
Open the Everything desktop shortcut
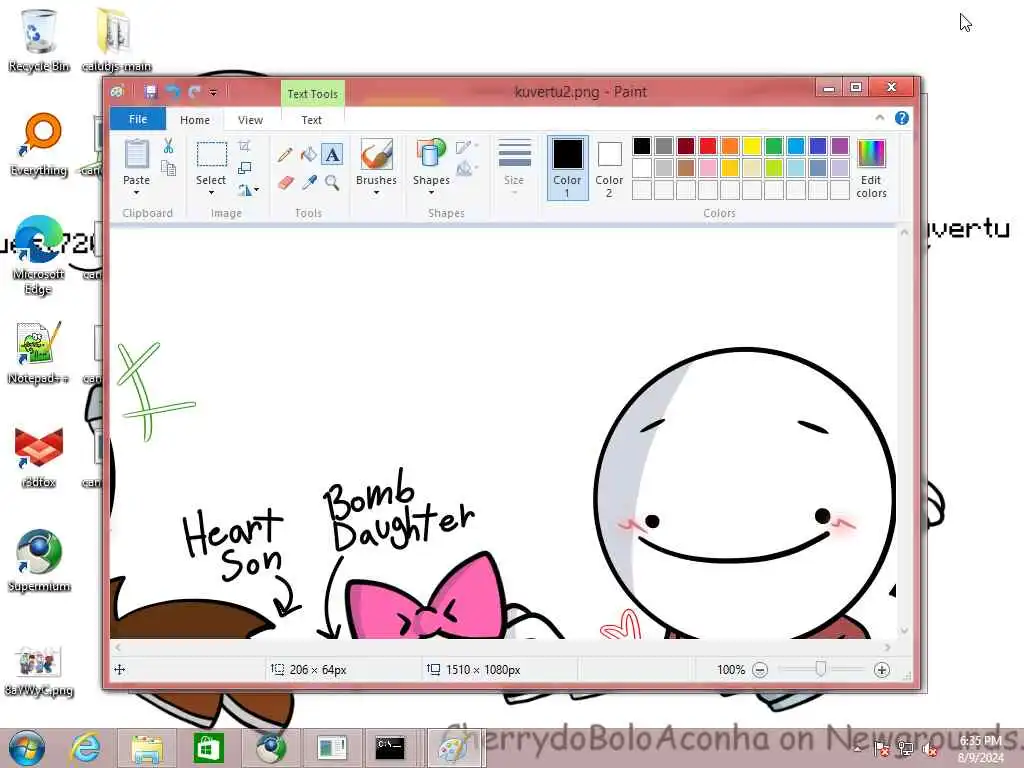coord(39,145)
